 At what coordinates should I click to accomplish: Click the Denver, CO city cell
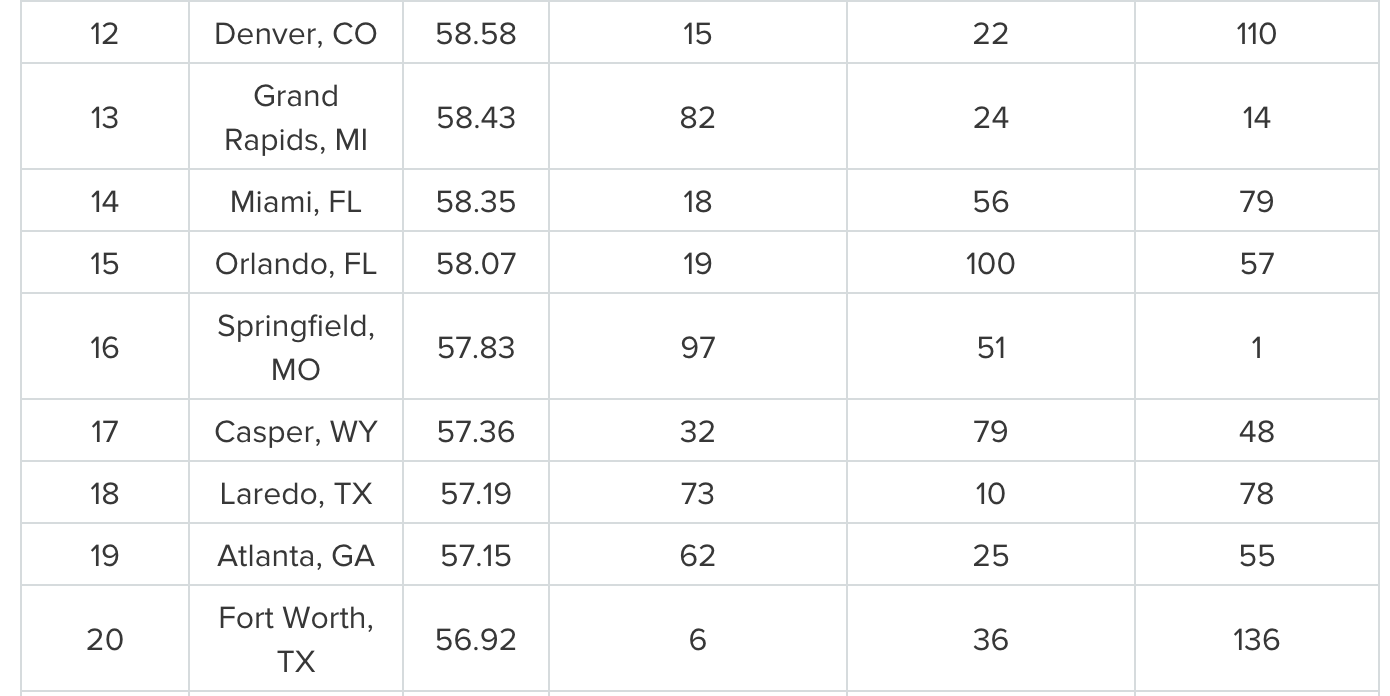click(295, 34)
